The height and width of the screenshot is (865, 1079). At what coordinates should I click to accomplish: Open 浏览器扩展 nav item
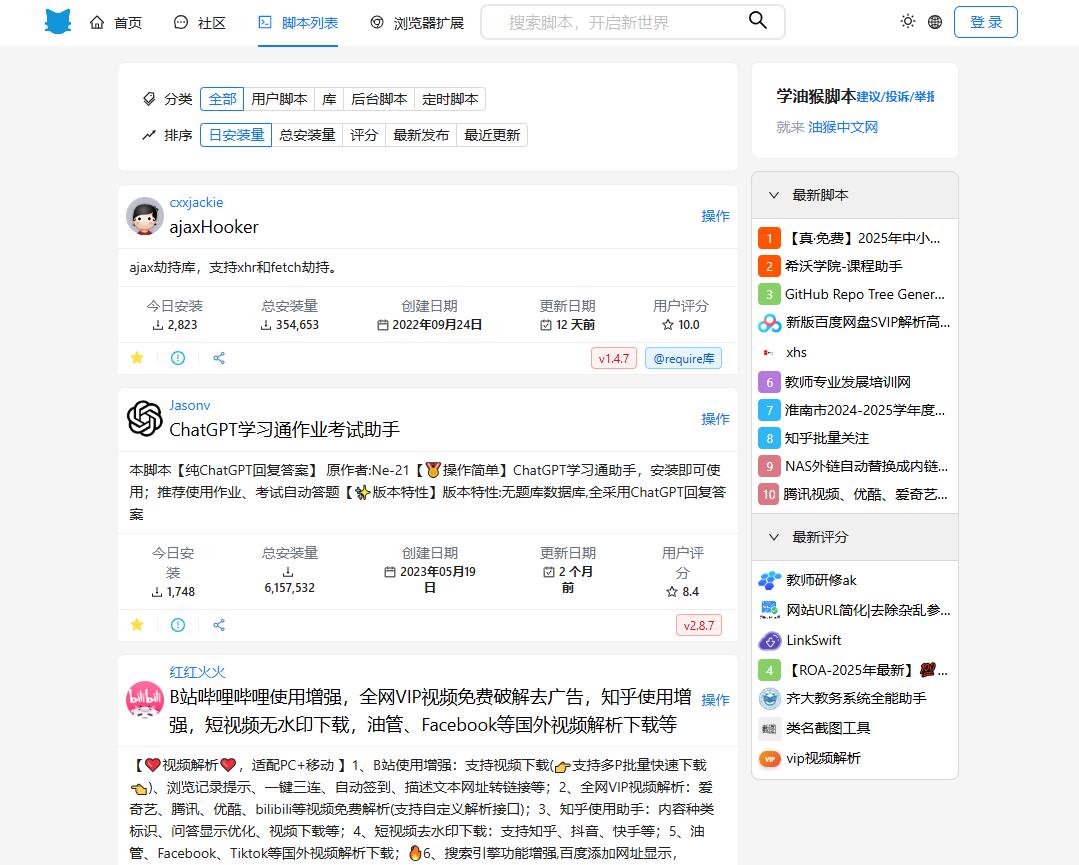417,23
